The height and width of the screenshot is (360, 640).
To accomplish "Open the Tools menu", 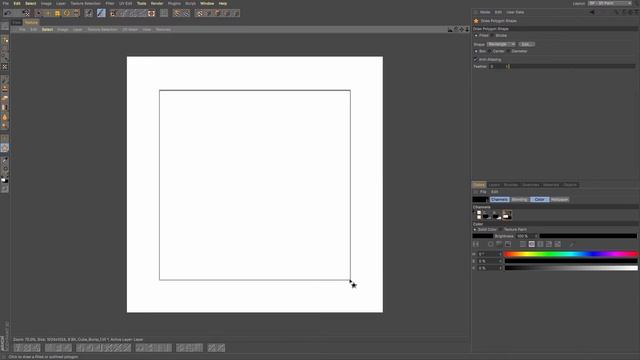I will coord(141,3).
